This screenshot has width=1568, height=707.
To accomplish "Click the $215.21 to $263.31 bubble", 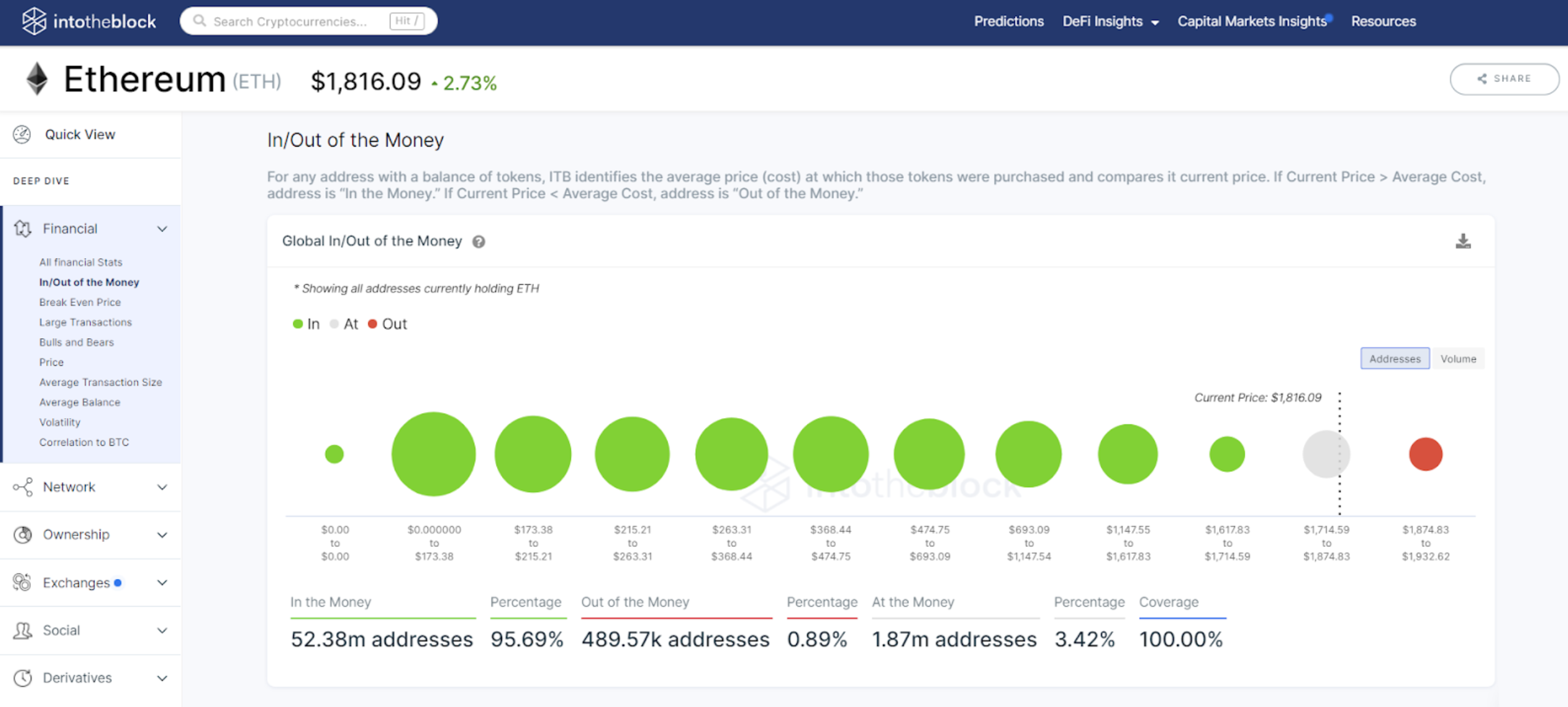I will coord(632,454).
